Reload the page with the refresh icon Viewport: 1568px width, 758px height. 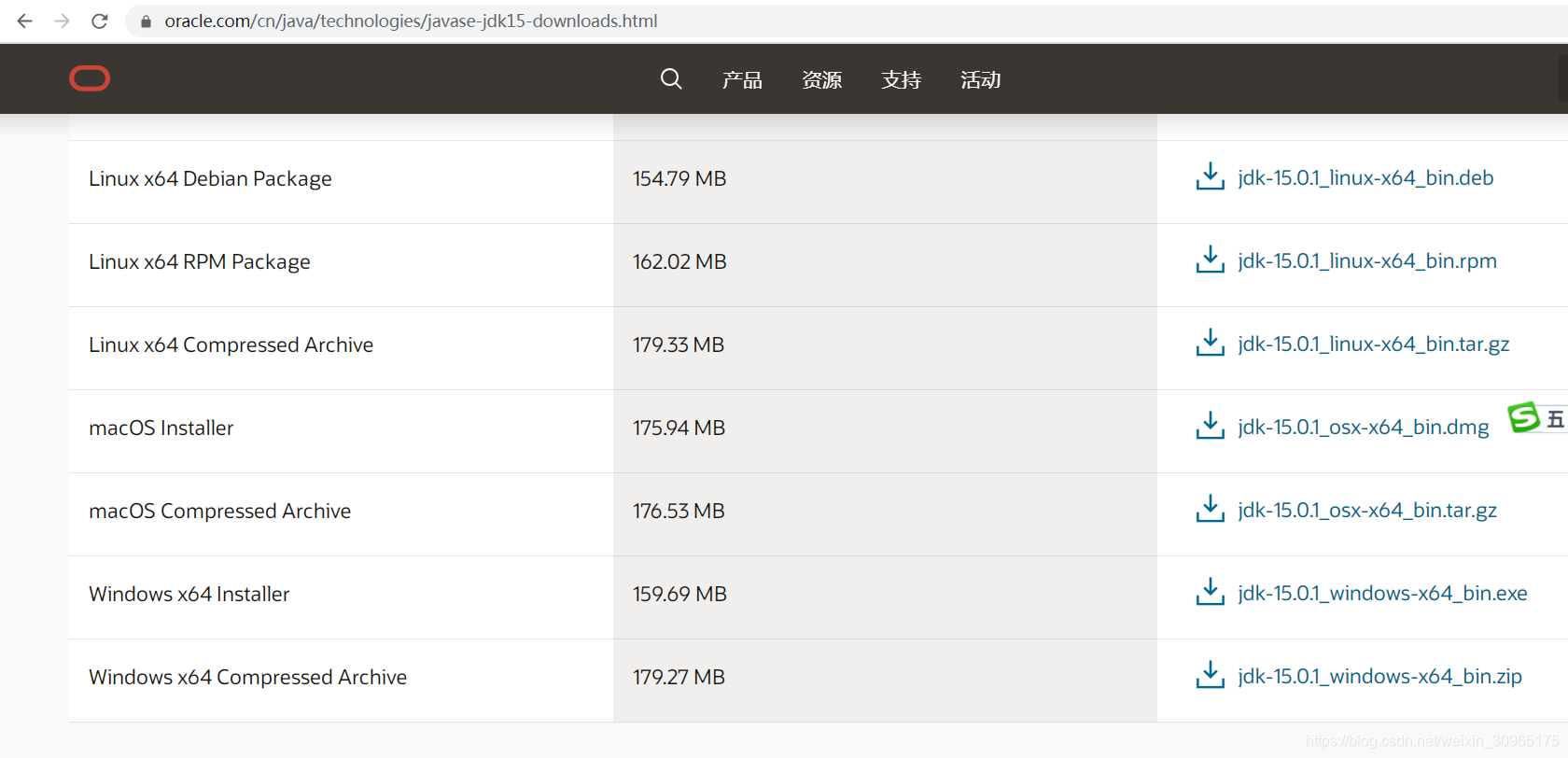click(x=100, y=21)
